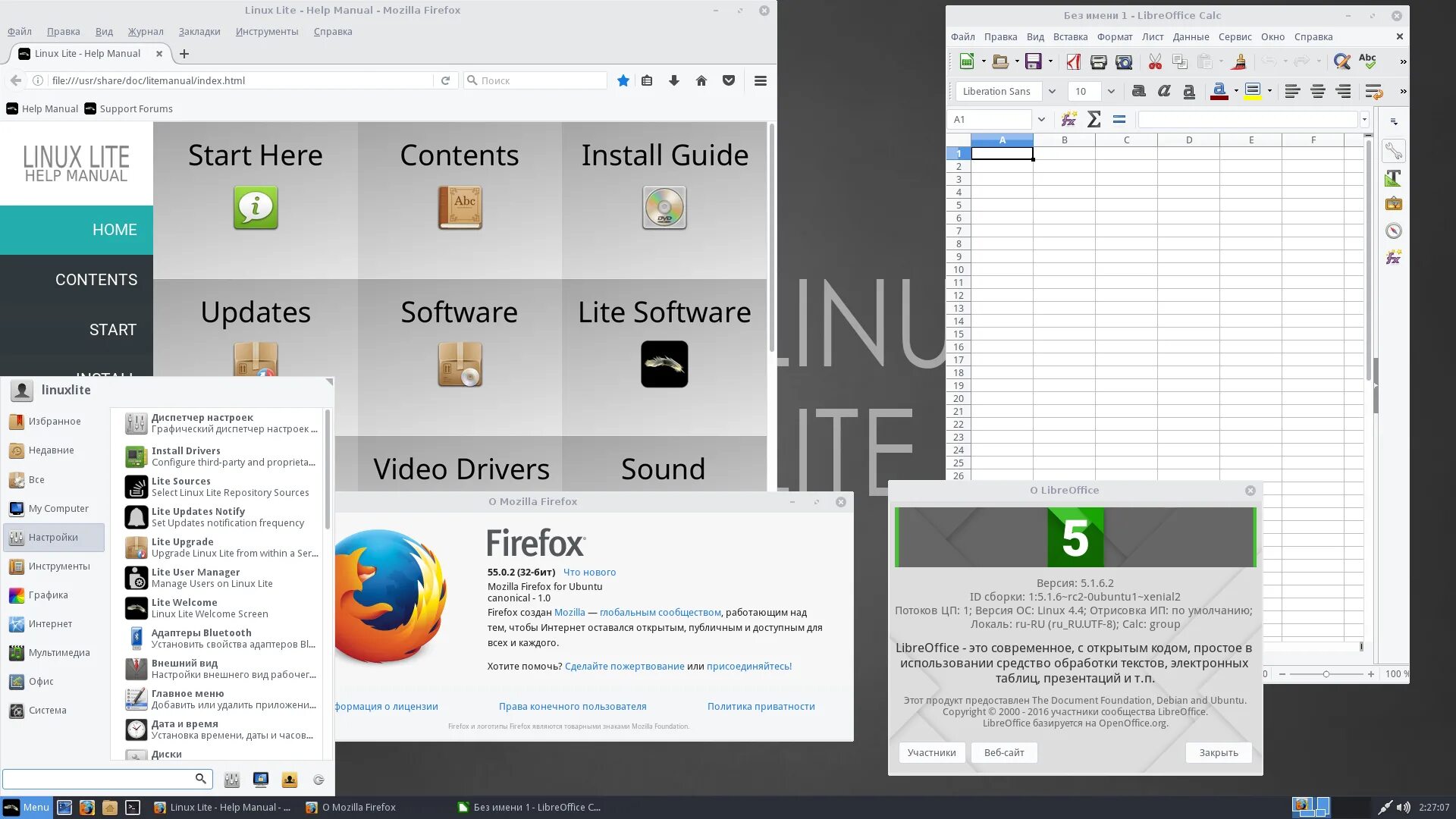Open the Данные menu in Calc
The height and width of the screenshot is (819, 1456).
[x=1191, y=36]
